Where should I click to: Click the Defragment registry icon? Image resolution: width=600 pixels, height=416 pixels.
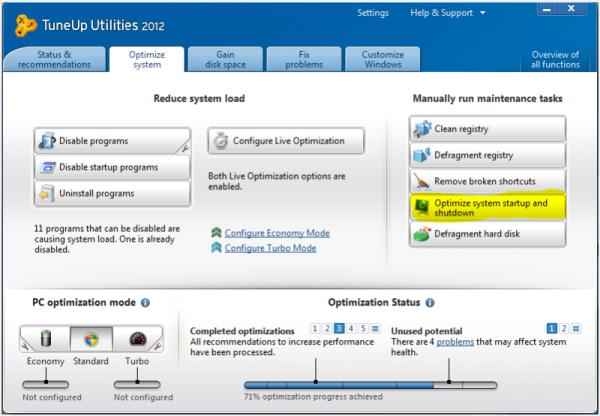[x=422, y=155]
